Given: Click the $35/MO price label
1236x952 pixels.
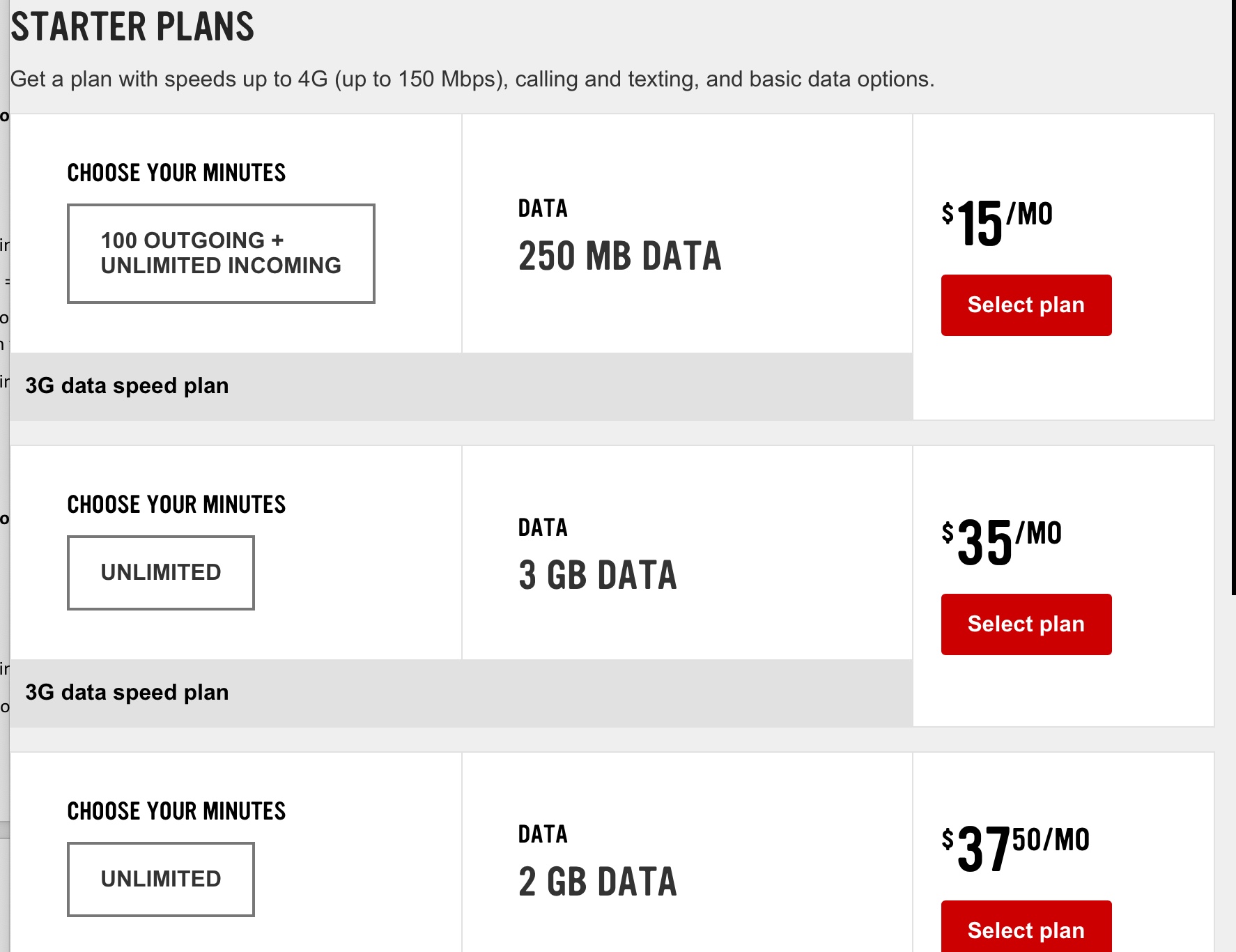Looking at the screenshot, I should (1001, 542).
